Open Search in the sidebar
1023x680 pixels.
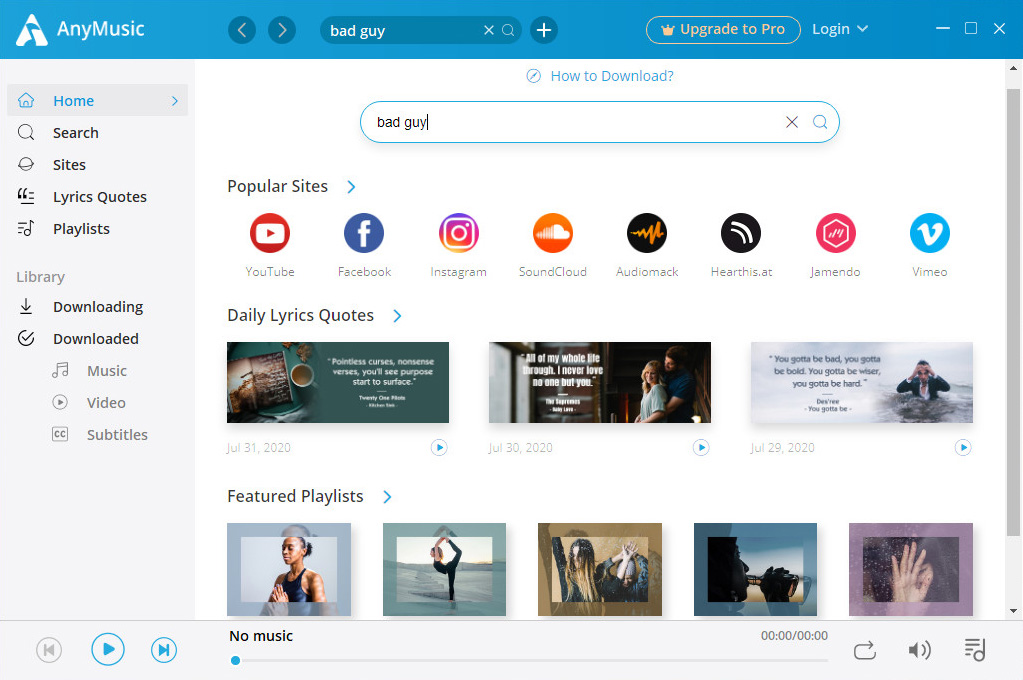click(x=97, y=132)
